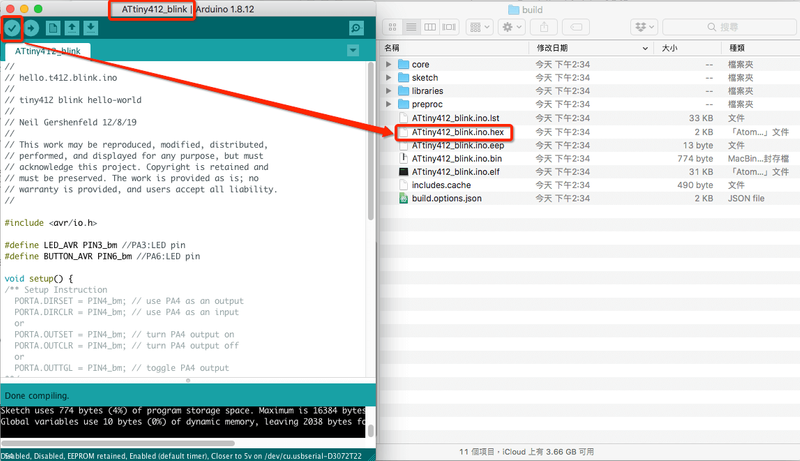Screen dimensions: 800x461
Task: Click the Open sketch up-arrow icon
Action: [x=73, y=28]
